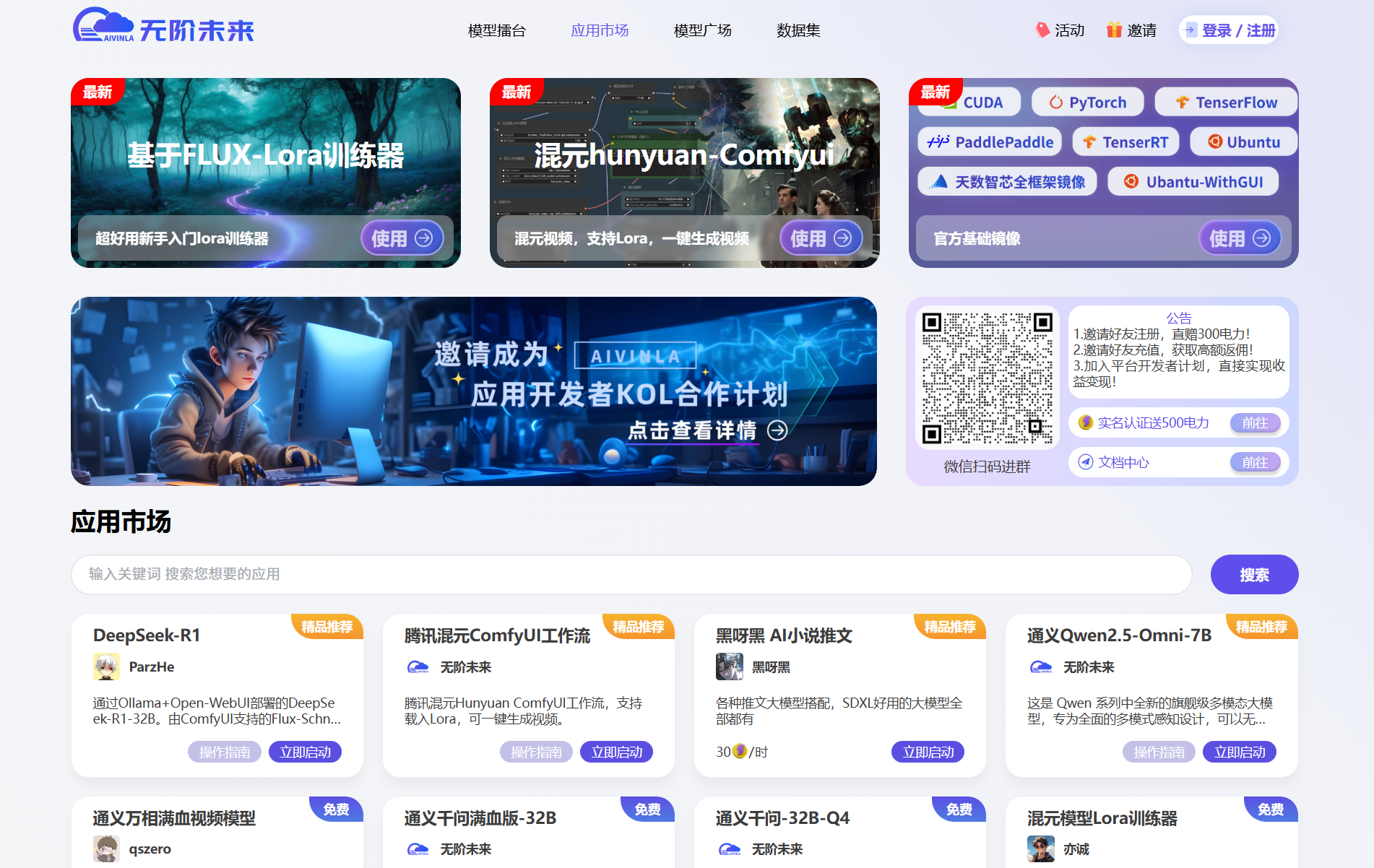Select the CUDA image tag
1374x868 pixels.
969,102
